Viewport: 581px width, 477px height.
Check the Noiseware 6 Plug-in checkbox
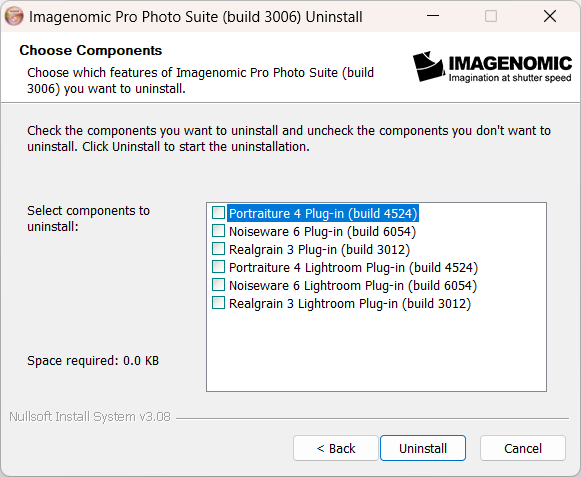[x=218, y=231]
